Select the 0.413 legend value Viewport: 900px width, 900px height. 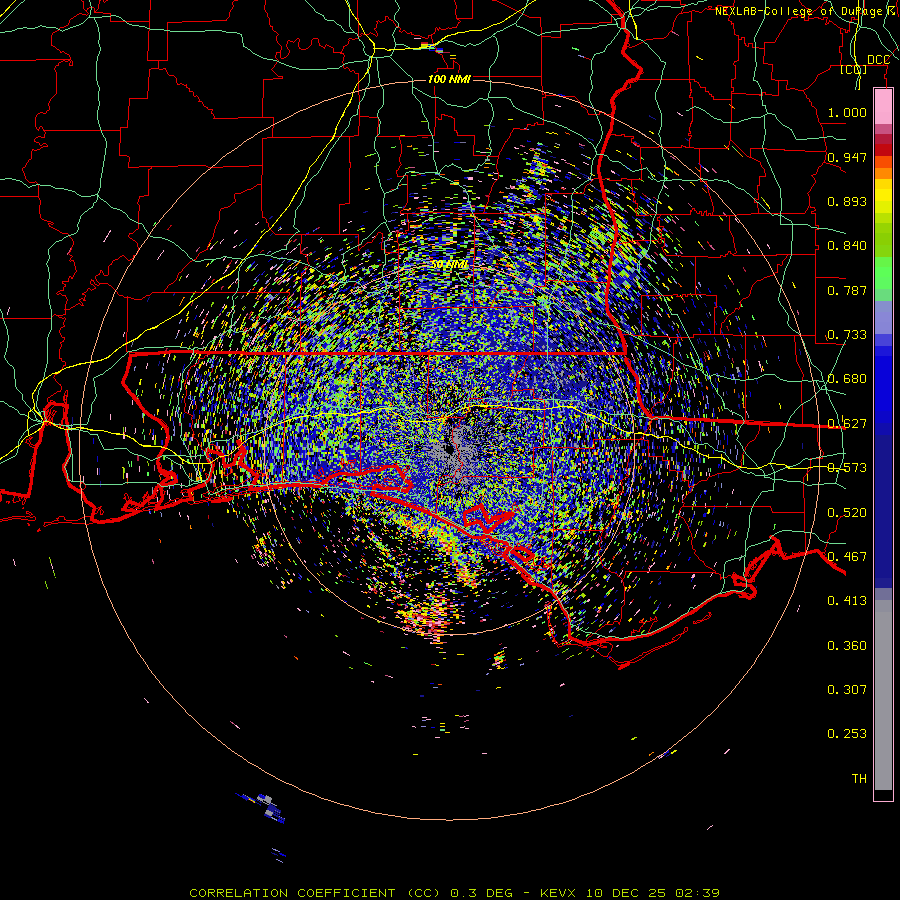(x=847, y=601)
